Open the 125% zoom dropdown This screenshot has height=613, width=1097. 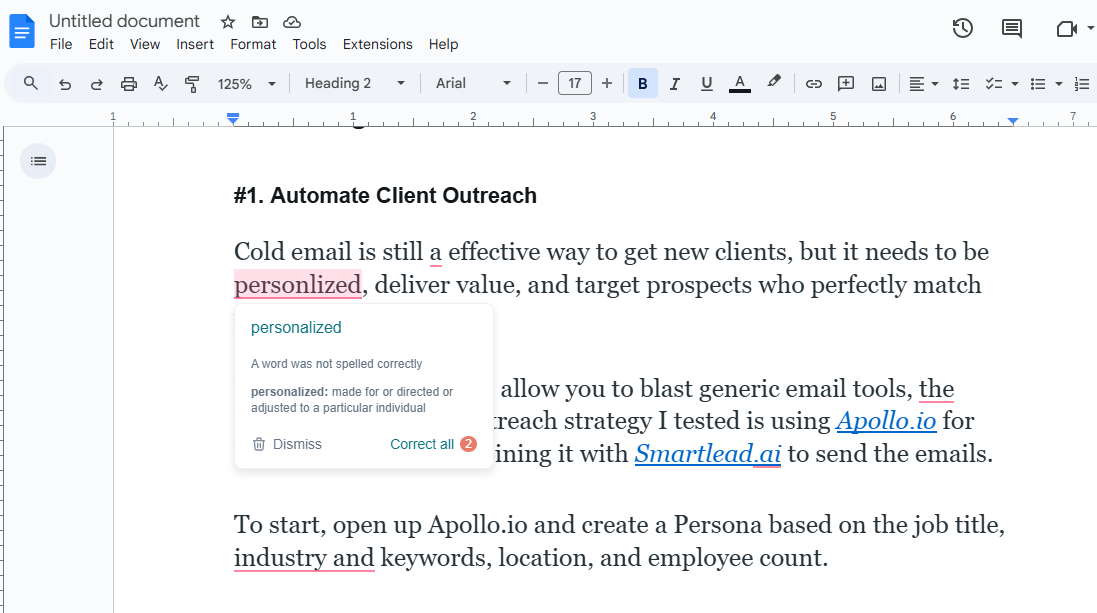point(247,84)
